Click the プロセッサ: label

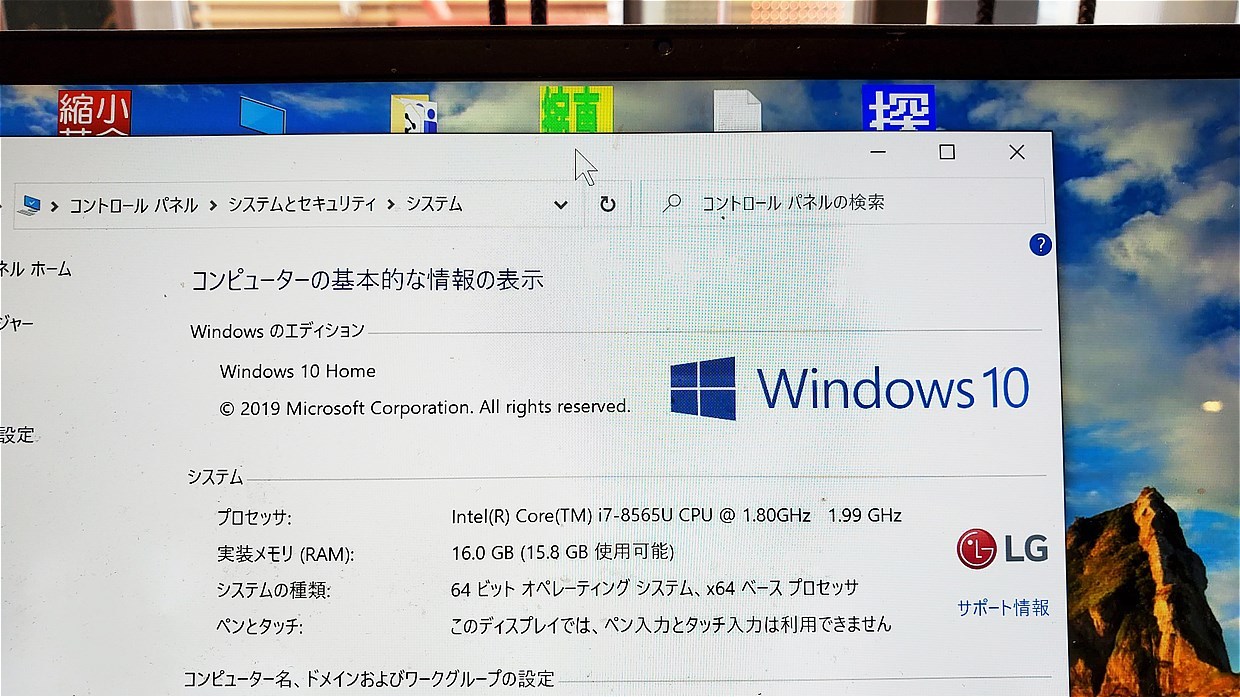[254, 518]
